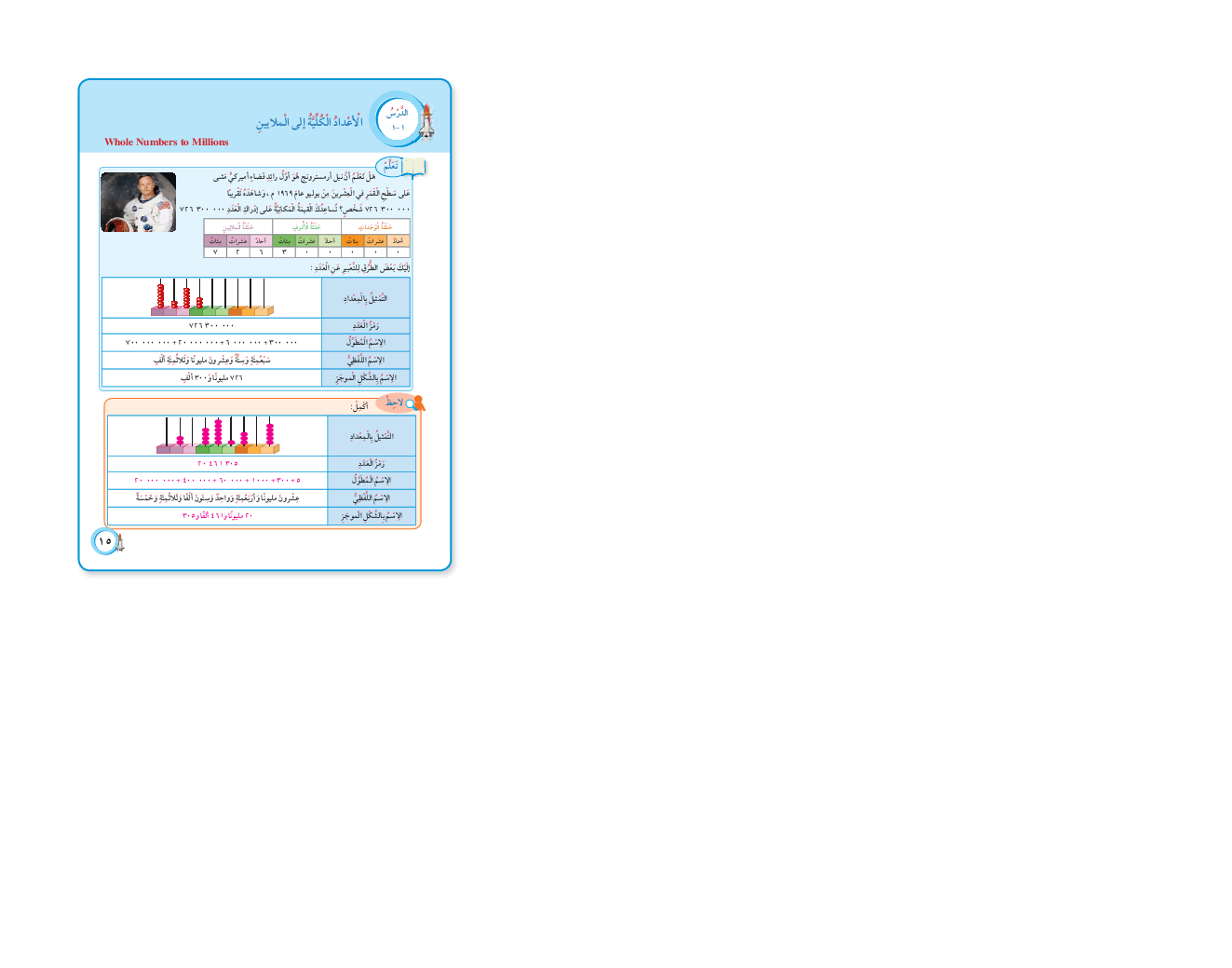Image resolution: width=1232 pixels, height=968 pixels.
Task: Click the digit ٧ cell in the place-value table
Action: [215, 252]
